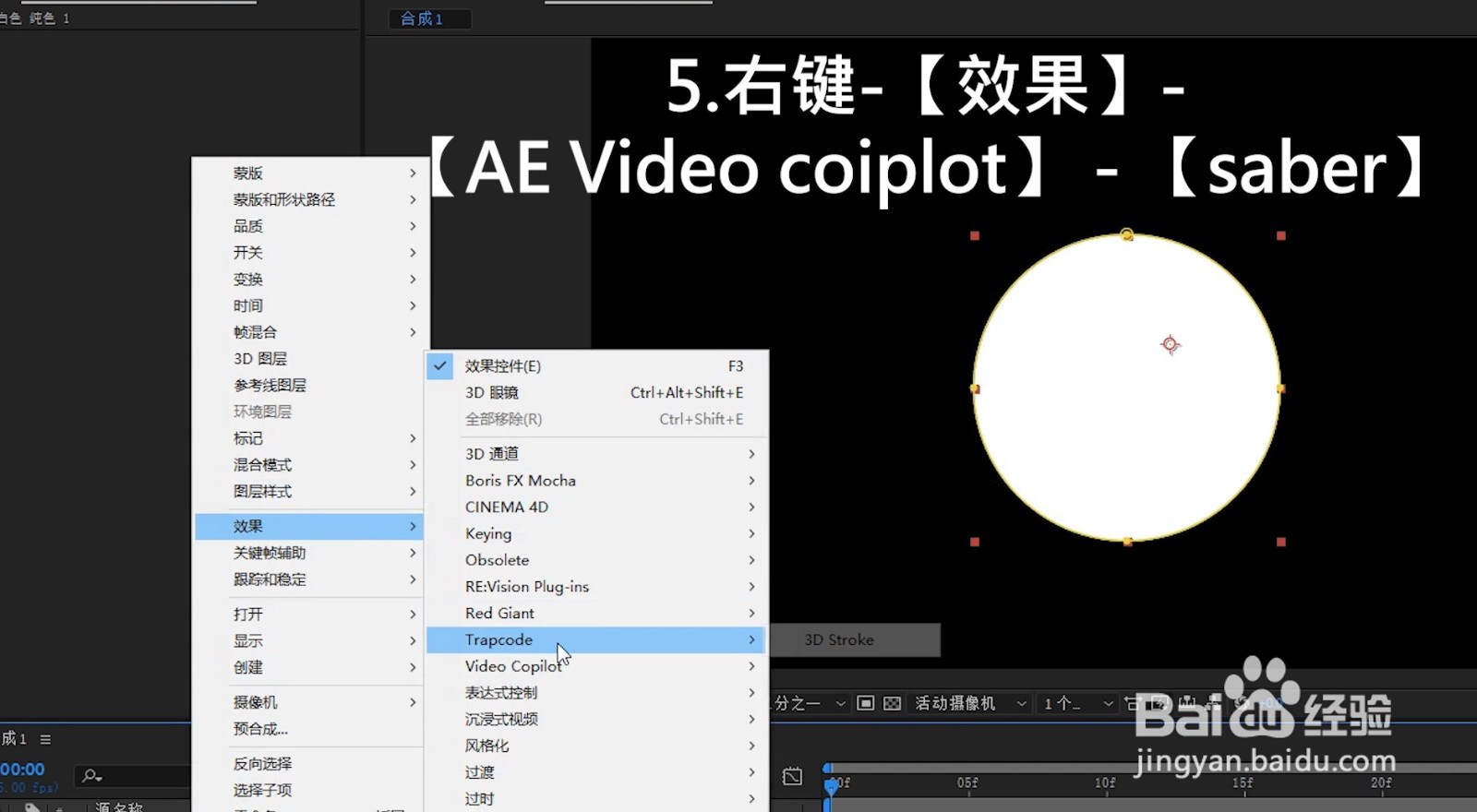The width and height of the screenshot is (1477, 812).
Task: Grab the bottom-left red layer bounding handle
Action: coord(975,542)
